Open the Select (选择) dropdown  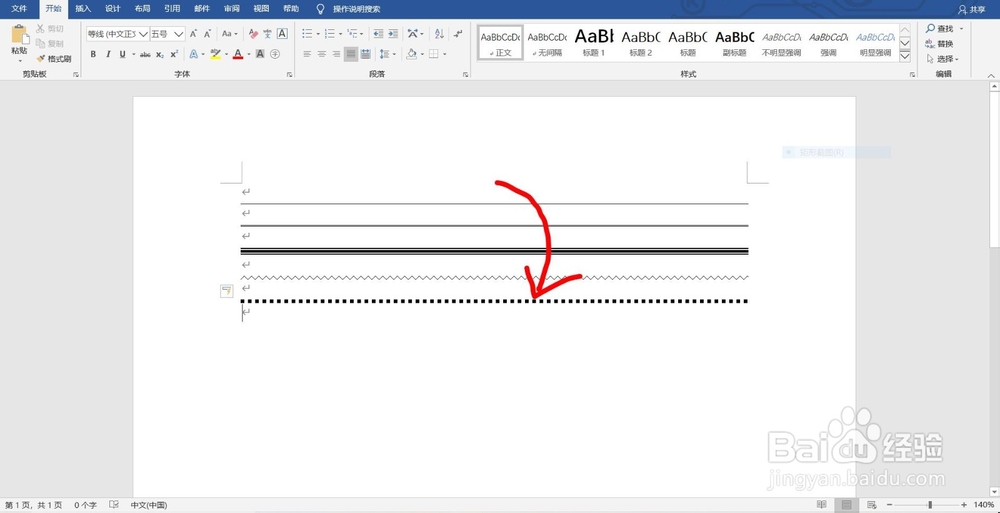point(943,59)
